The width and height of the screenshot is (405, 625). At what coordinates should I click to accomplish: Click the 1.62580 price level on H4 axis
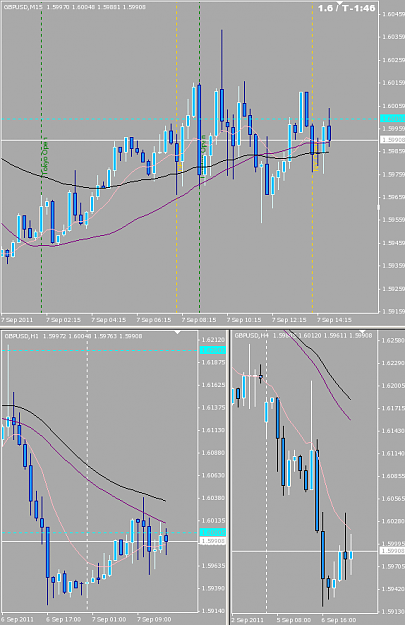(x=393, y=340)
